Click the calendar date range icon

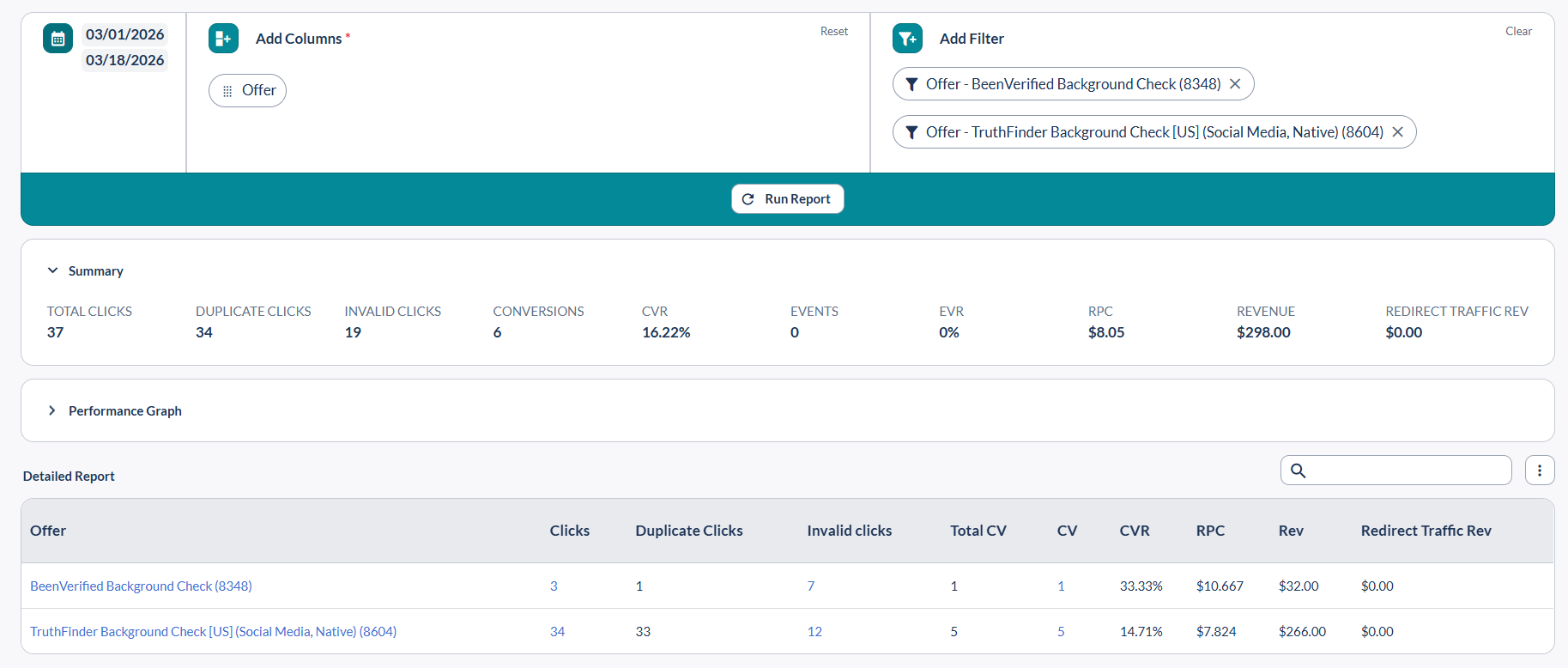tap(58, 39)
